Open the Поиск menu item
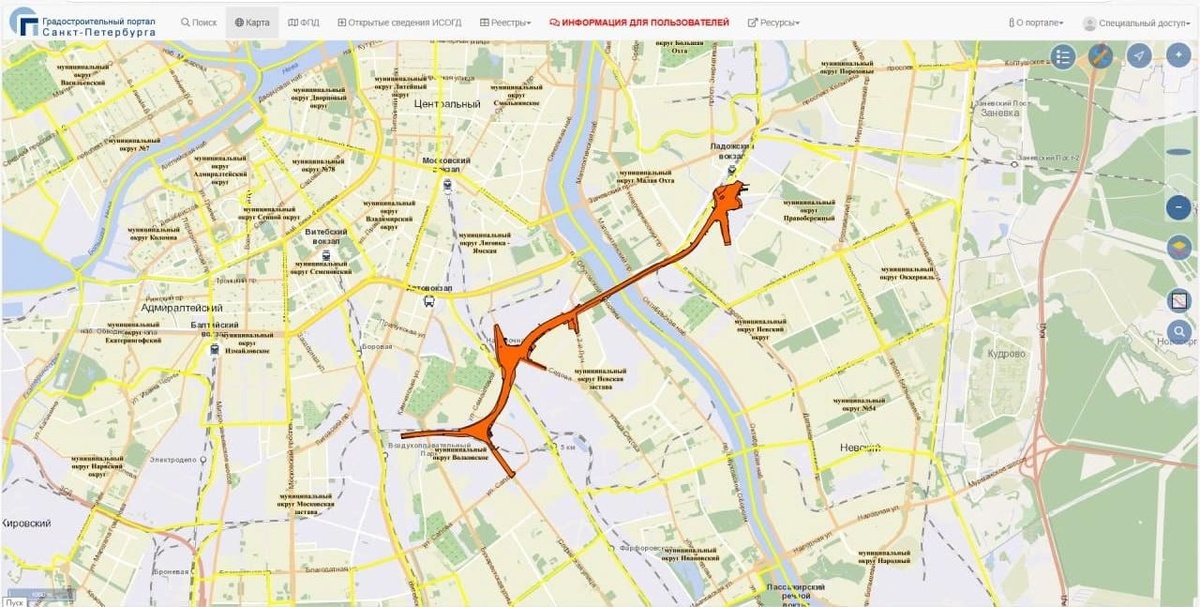 [x=199, y=22]
